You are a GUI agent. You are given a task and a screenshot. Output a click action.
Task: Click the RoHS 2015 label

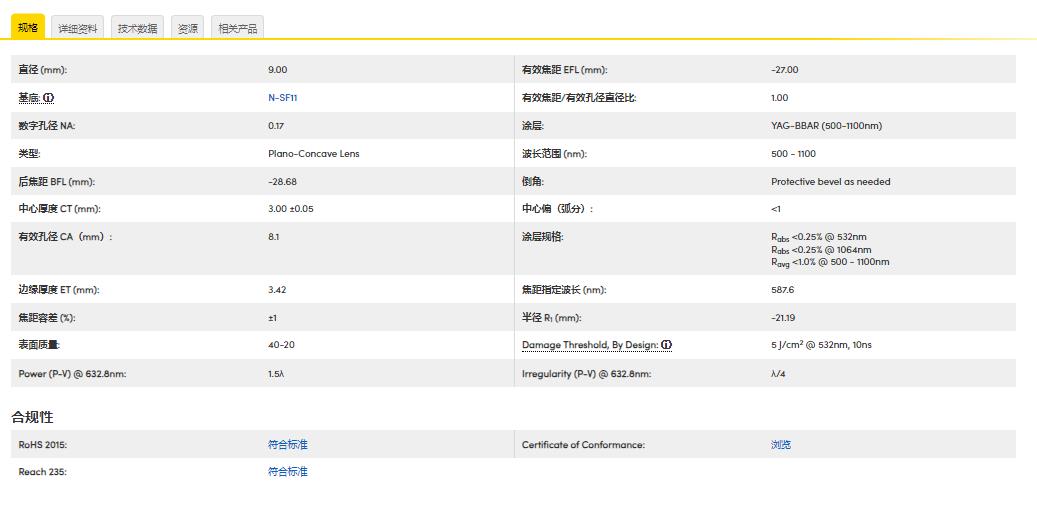43,445
